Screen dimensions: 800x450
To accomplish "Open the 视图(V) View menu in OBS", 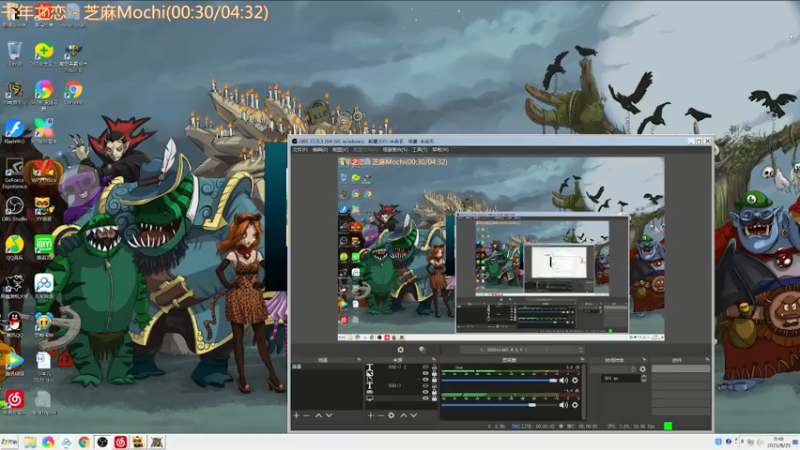I will click(x=340, y=149).
